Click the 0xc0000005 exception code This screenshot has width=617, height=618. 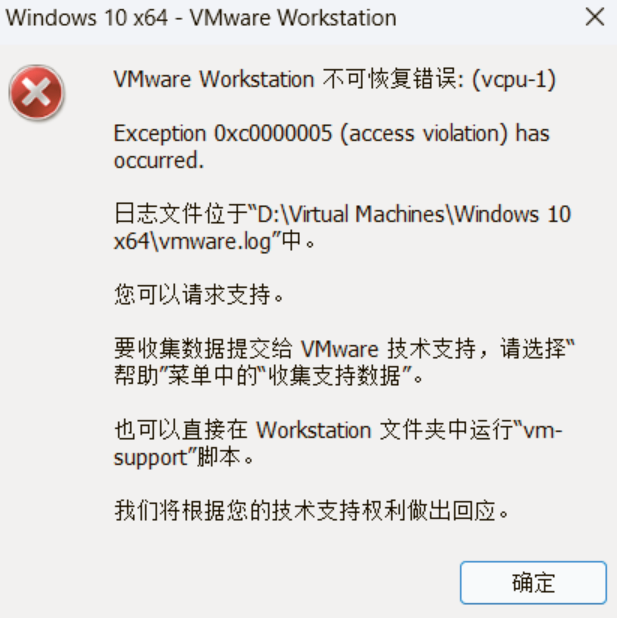pyautogui.click(x=273, y=133)
